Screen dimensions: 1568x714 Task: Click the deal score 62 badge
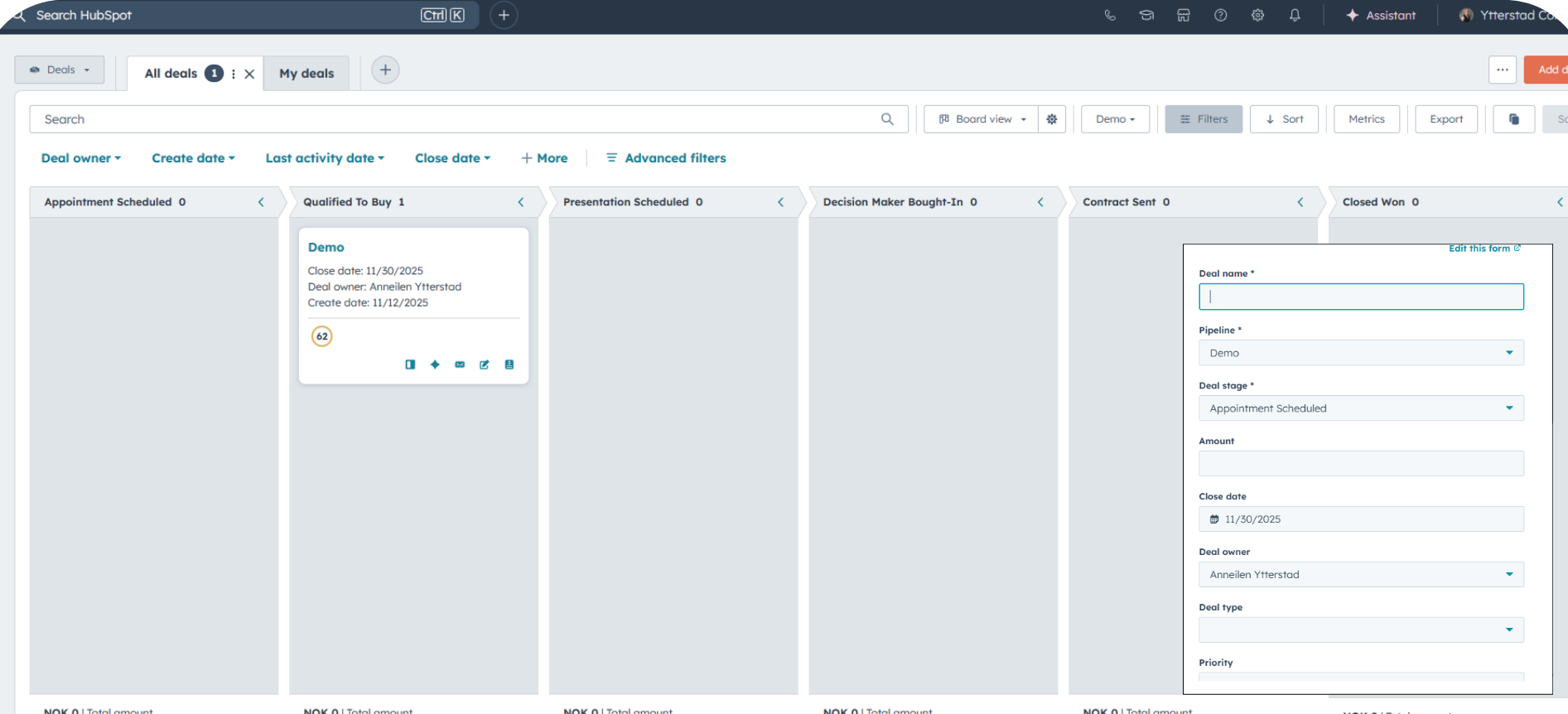(322, 336)
